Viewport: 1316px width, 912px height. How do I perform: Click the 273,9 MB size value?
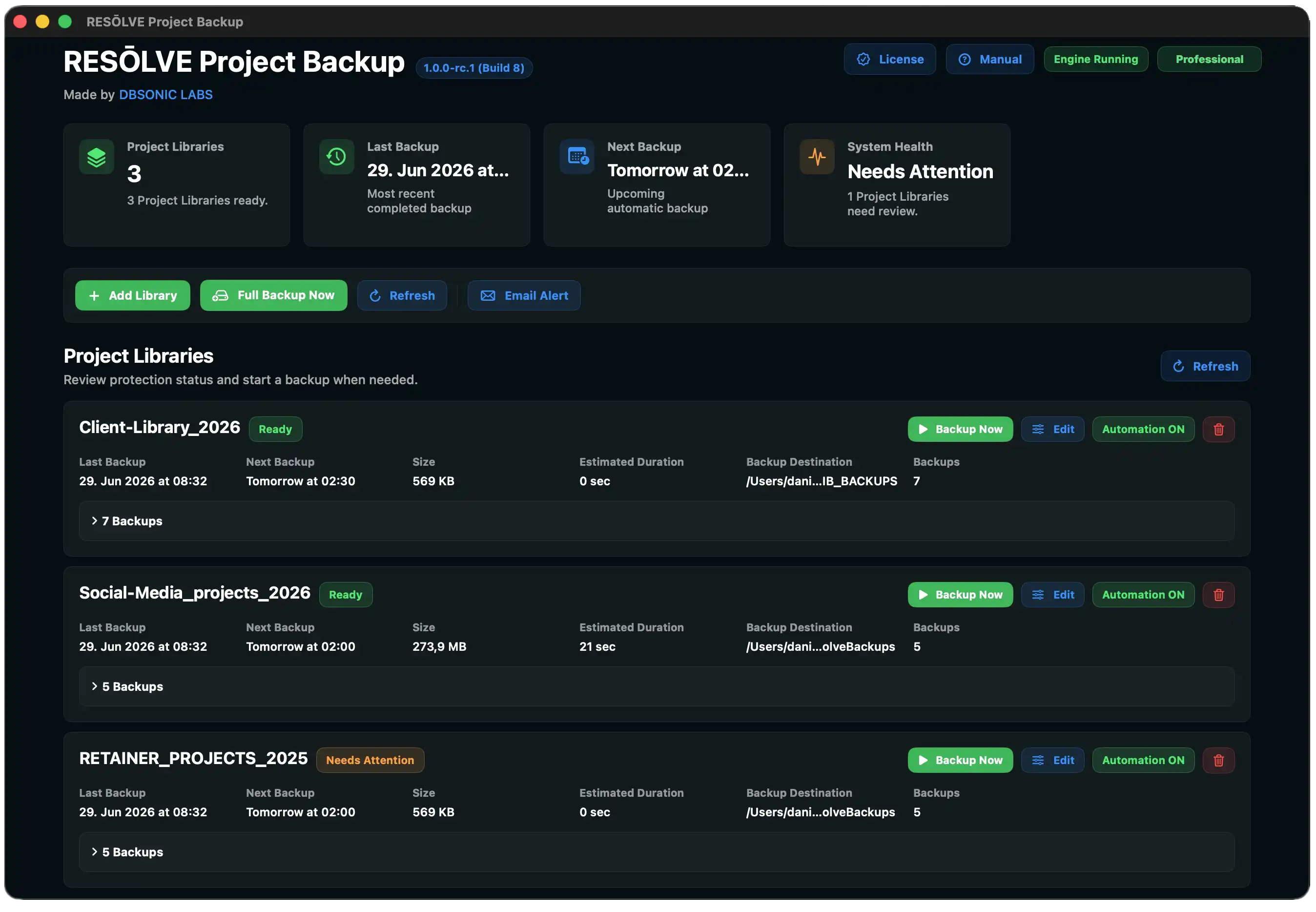click(x=439, y=647)
